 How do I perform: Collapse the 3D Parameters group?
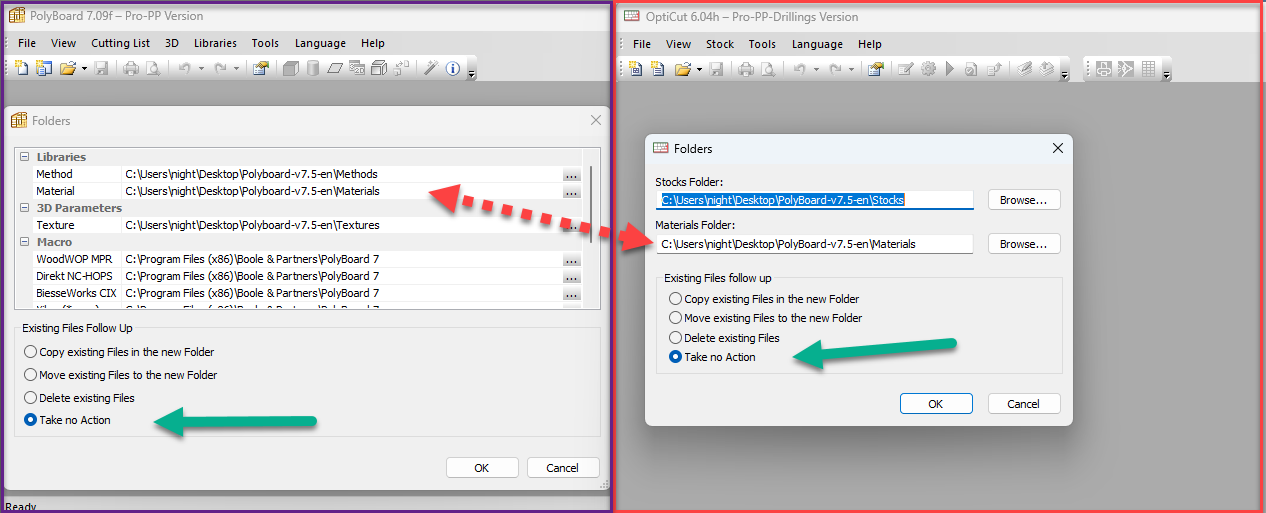[x=24, y=208]
